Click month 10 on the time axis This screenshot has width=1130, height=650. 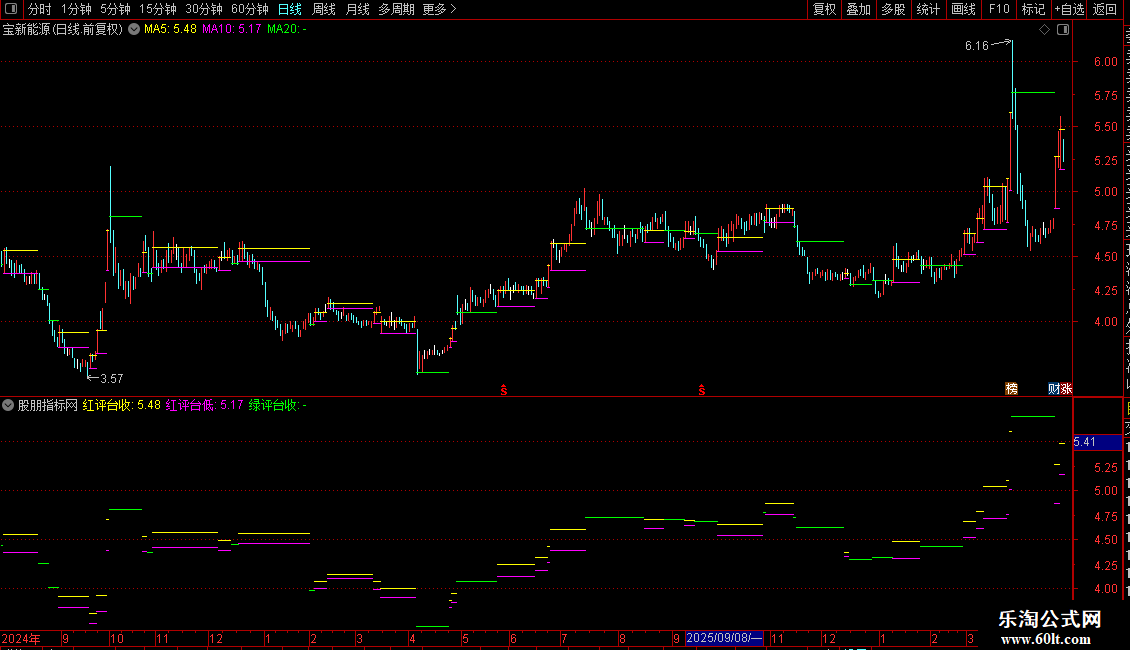(x=117, y=638)
